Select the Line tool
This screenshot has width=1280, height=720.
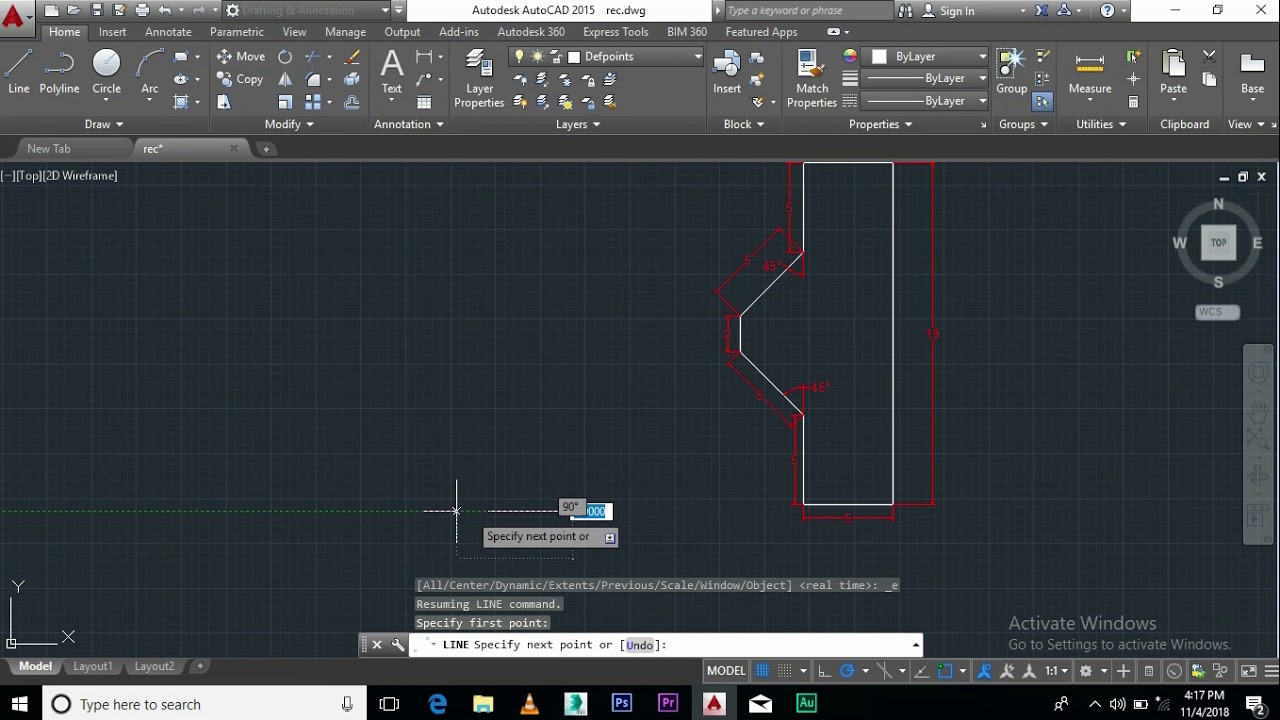point(19,72)
